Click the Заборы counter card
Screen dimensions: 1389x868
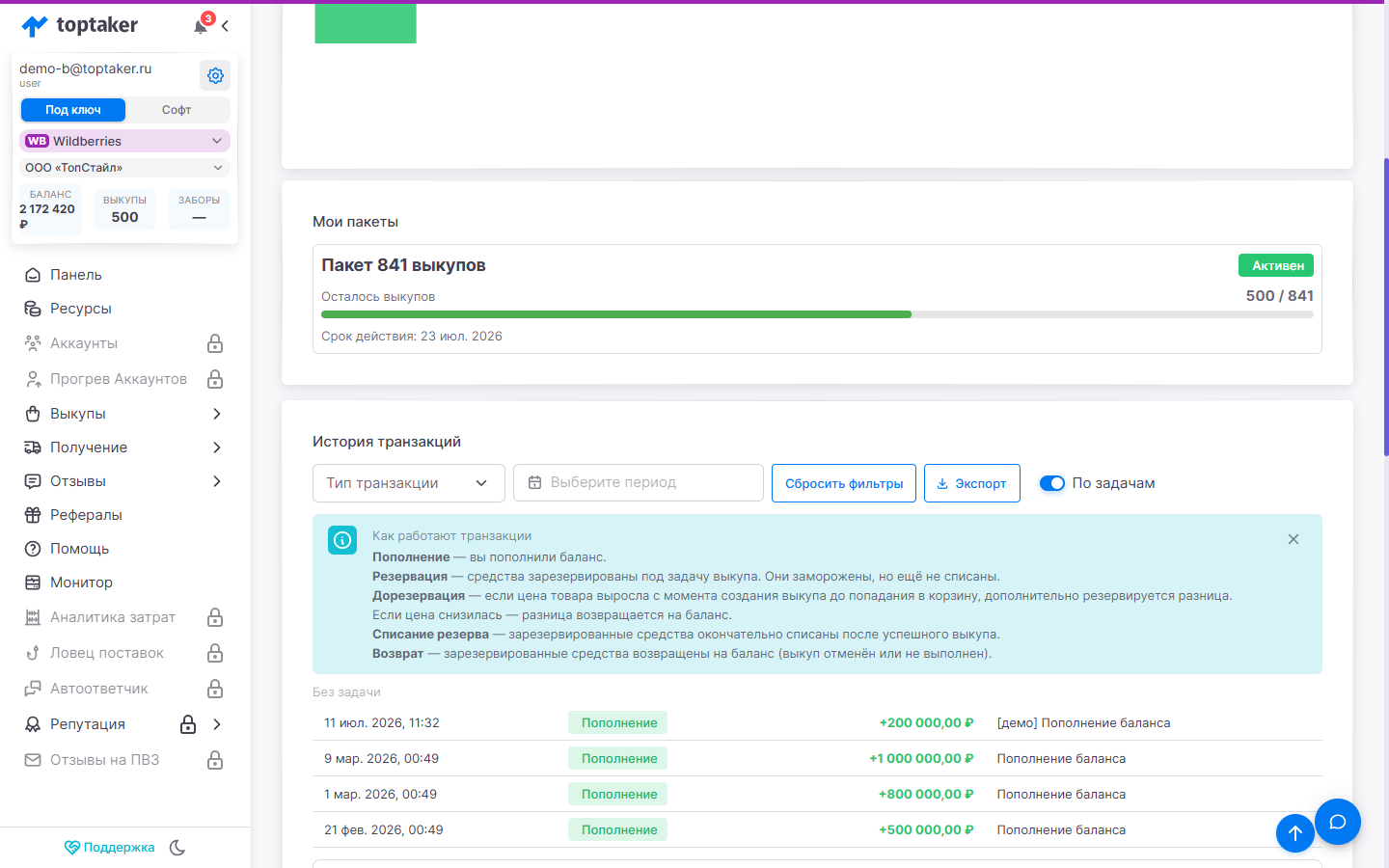[x=199, y=209]
